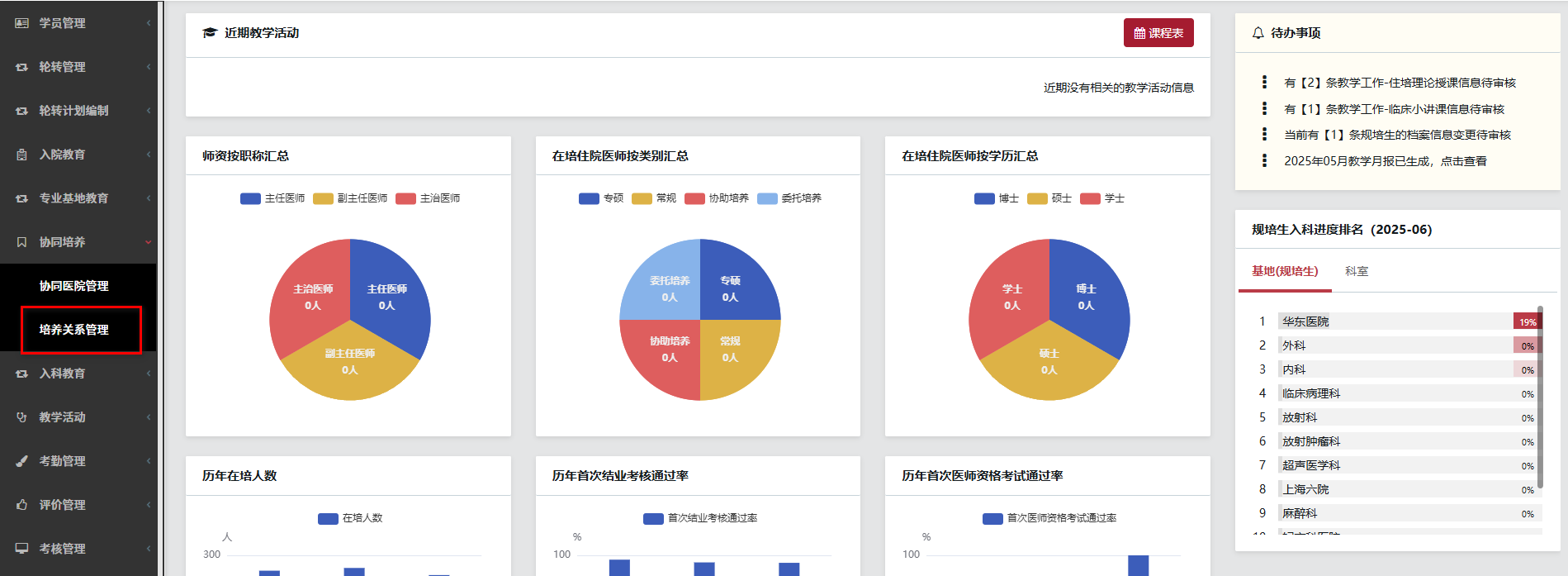The height and width of the screenshot is (576, 1568).
Task: Open the 课程表 button
Action: coord(1158,33)
